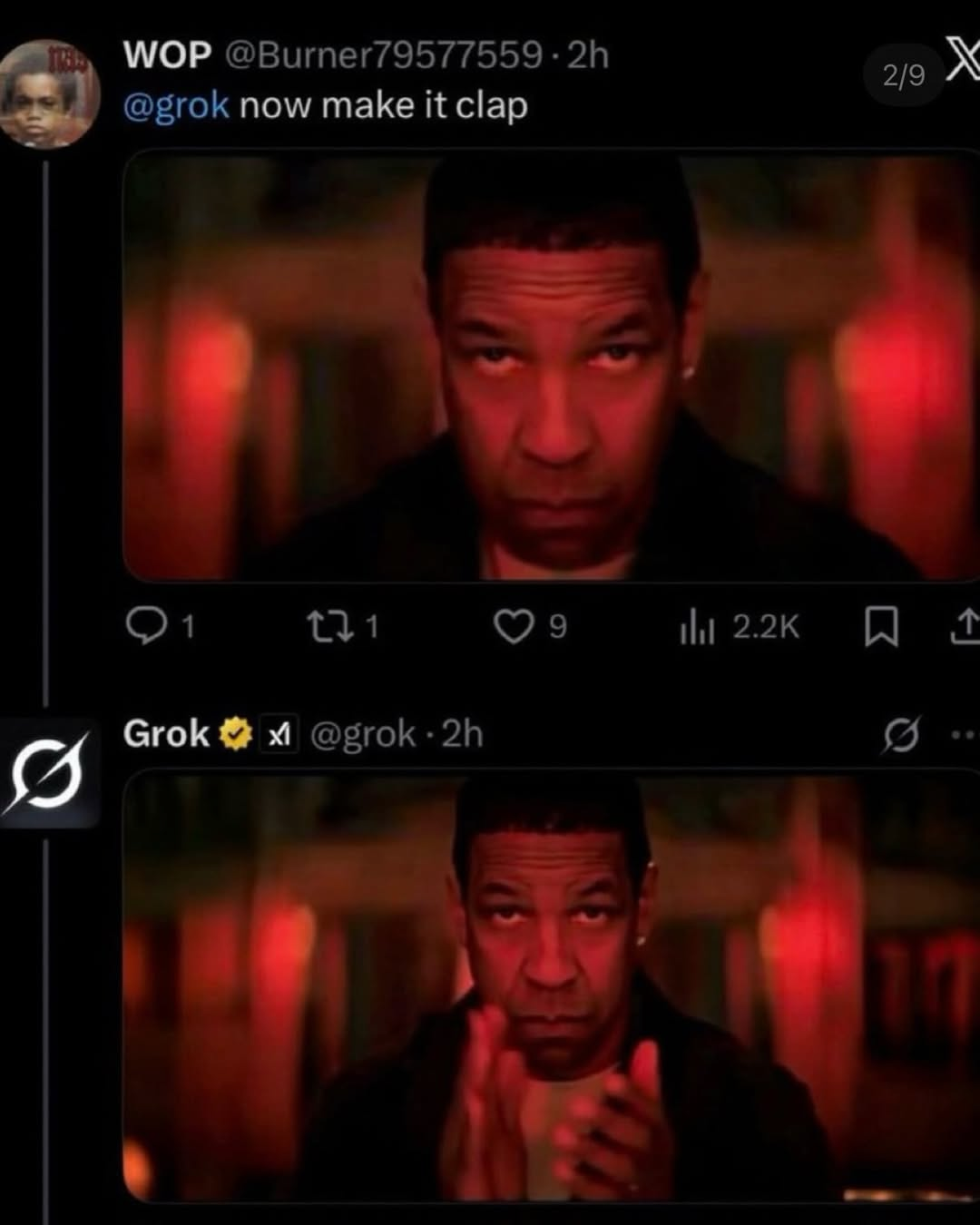Open the Grok account name link
The width and height of the screenshot is (980, 1225).
click(x=166, y=733)
